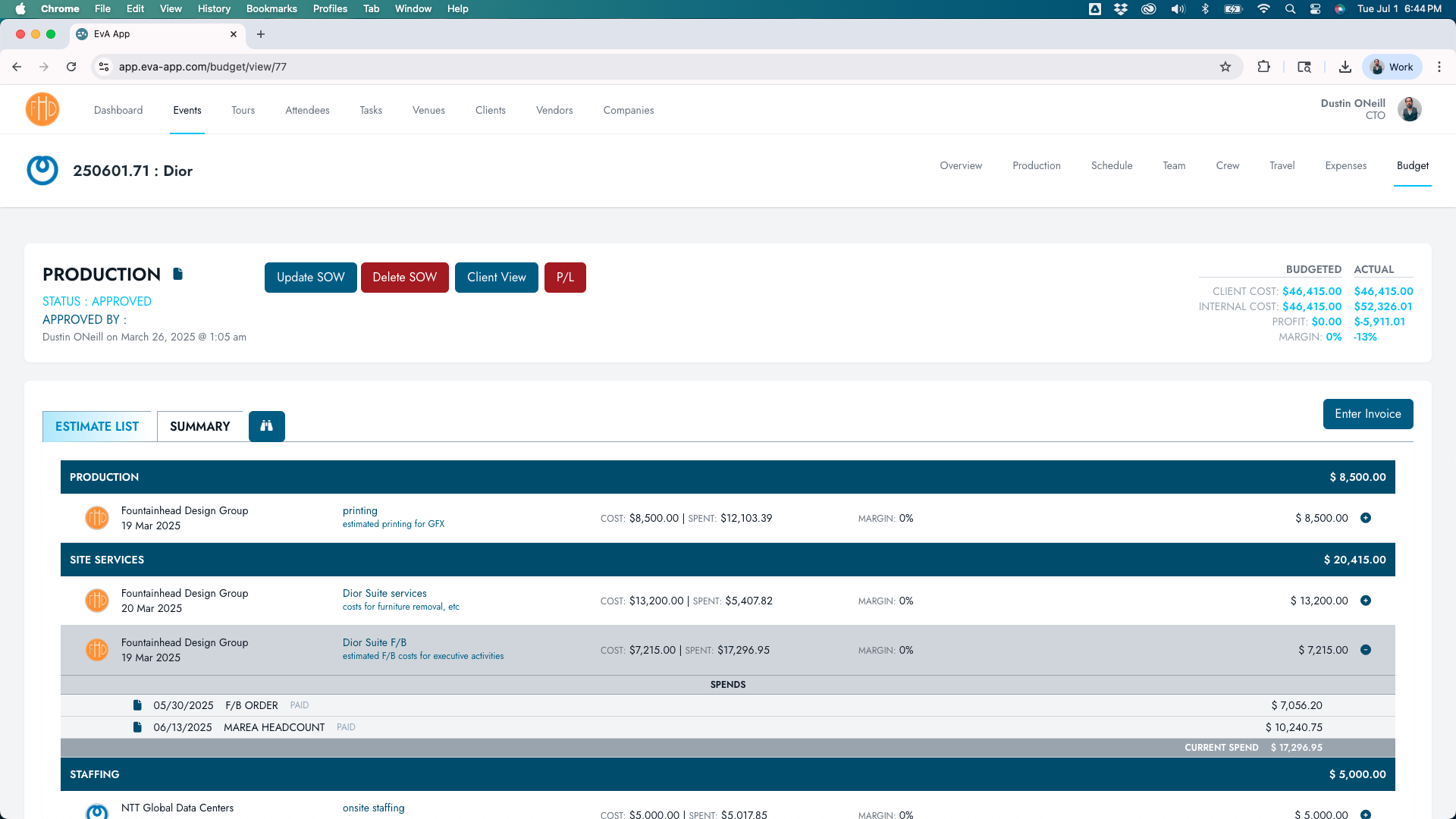Open Client View

coord(497,278)
